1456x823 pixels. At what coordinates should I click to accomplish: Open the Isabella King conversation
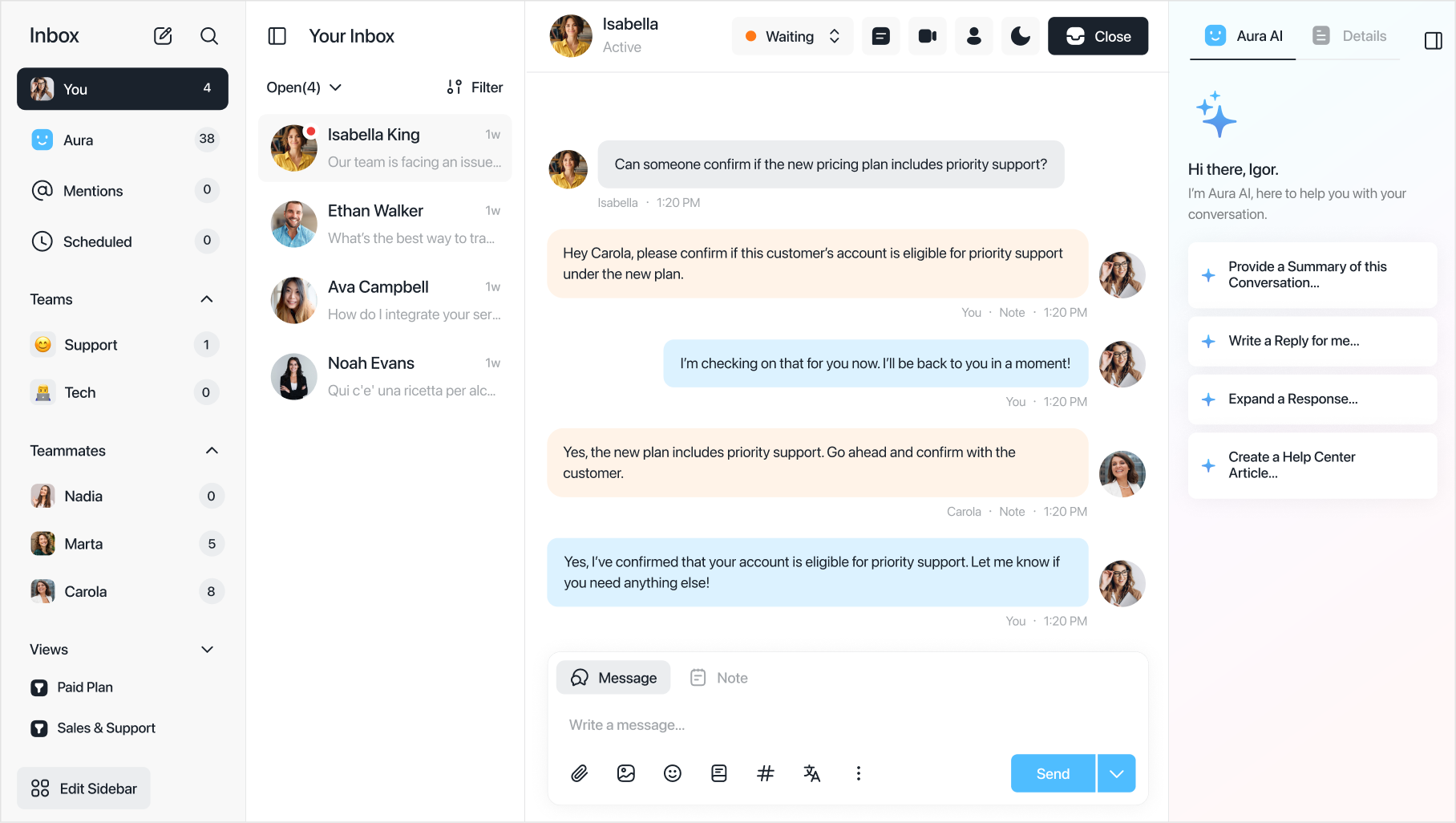pyautogui.click(x=385, y=148)
